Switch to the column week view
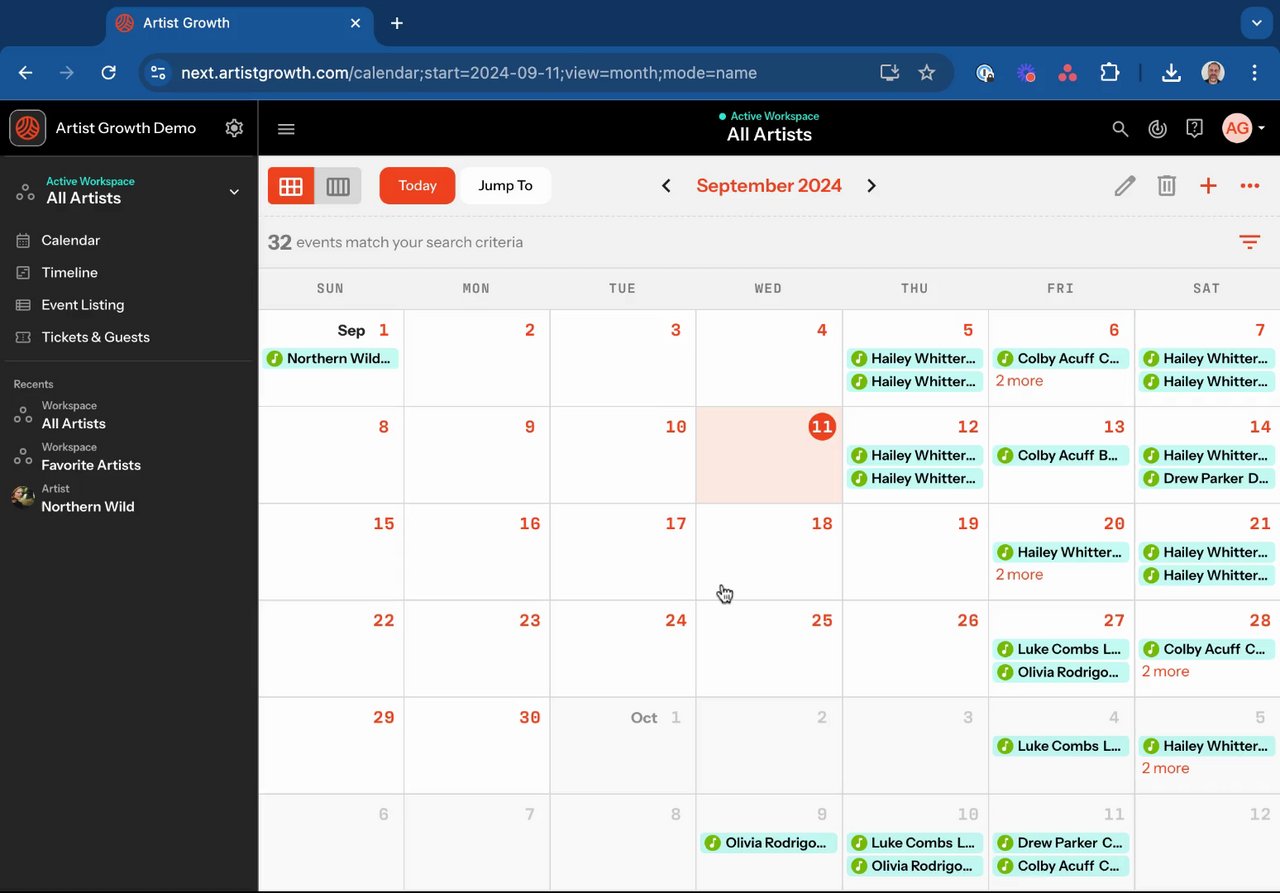1280x893 pixels. click(x=338, y=186)
